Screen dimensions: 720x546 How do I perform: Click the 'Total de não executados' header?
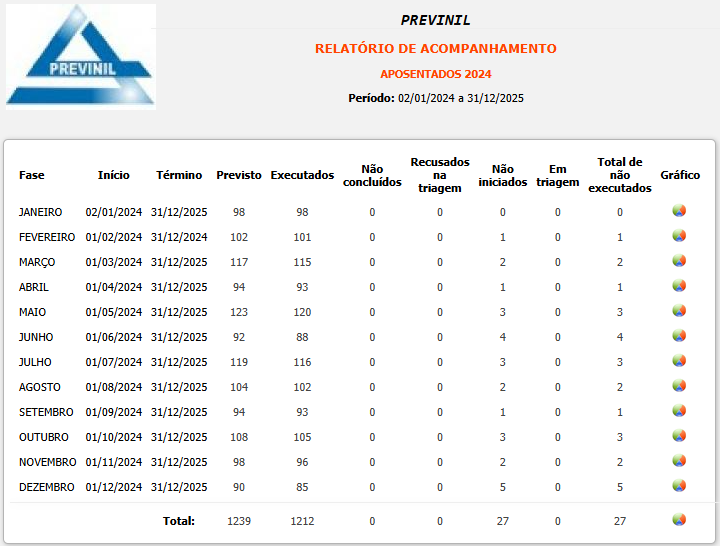point(620,175)
